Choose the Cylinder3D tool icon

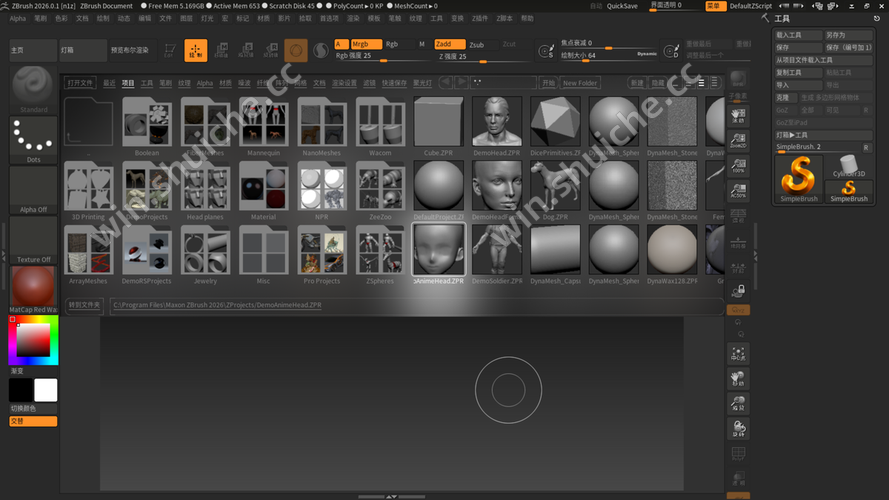pos(848,163)
